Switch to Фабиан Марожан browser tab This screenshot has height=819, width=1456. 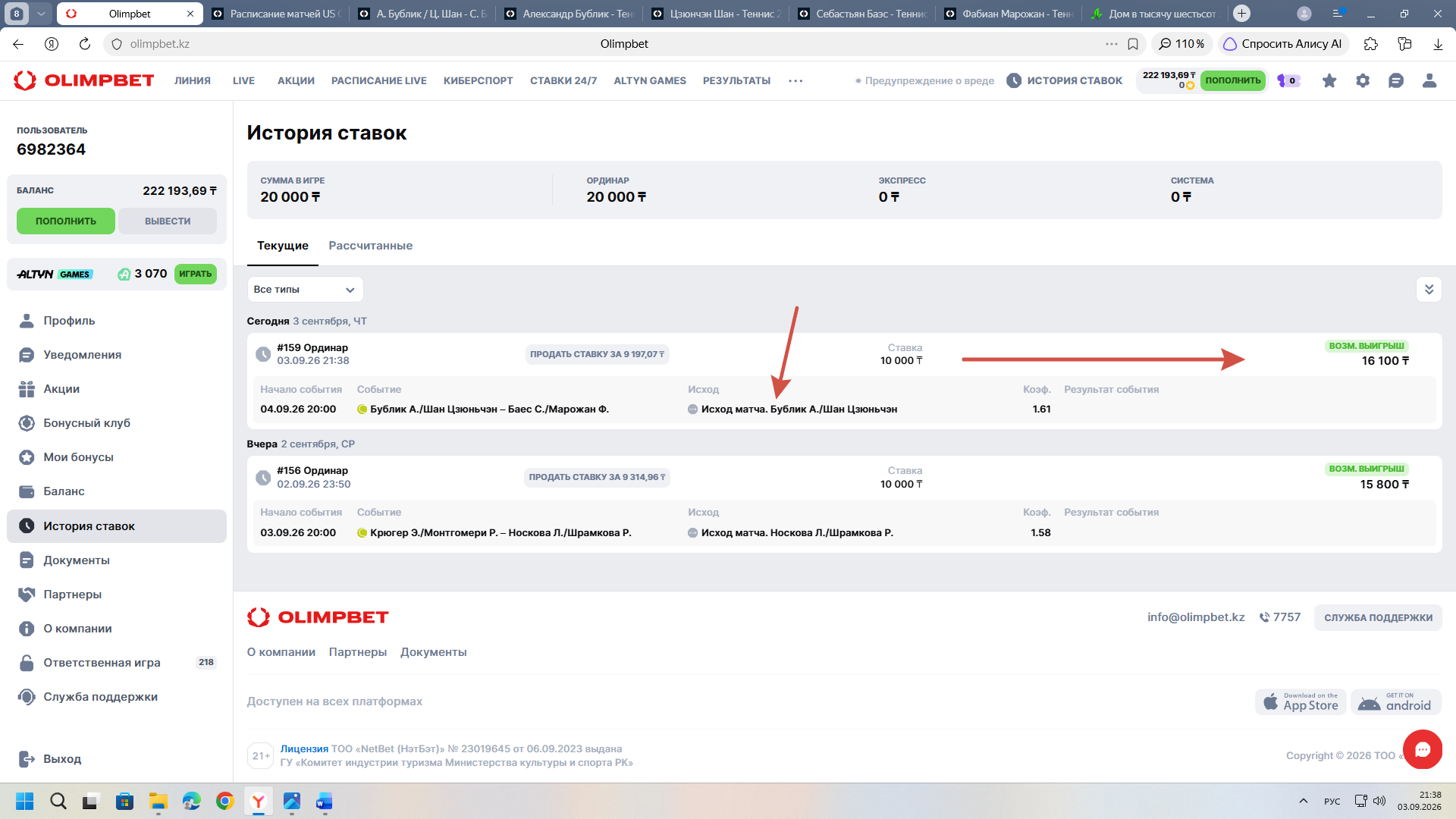tap(1008, 14)
